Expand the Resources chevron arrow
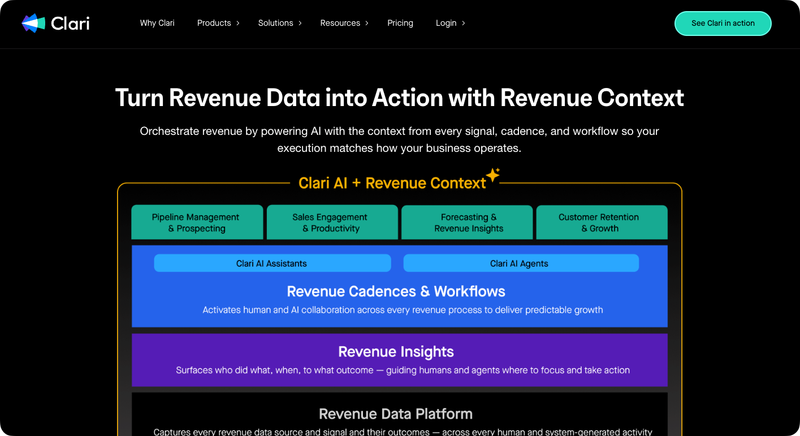The height and width of the screenshot is (436, 800). click(367, 23)
